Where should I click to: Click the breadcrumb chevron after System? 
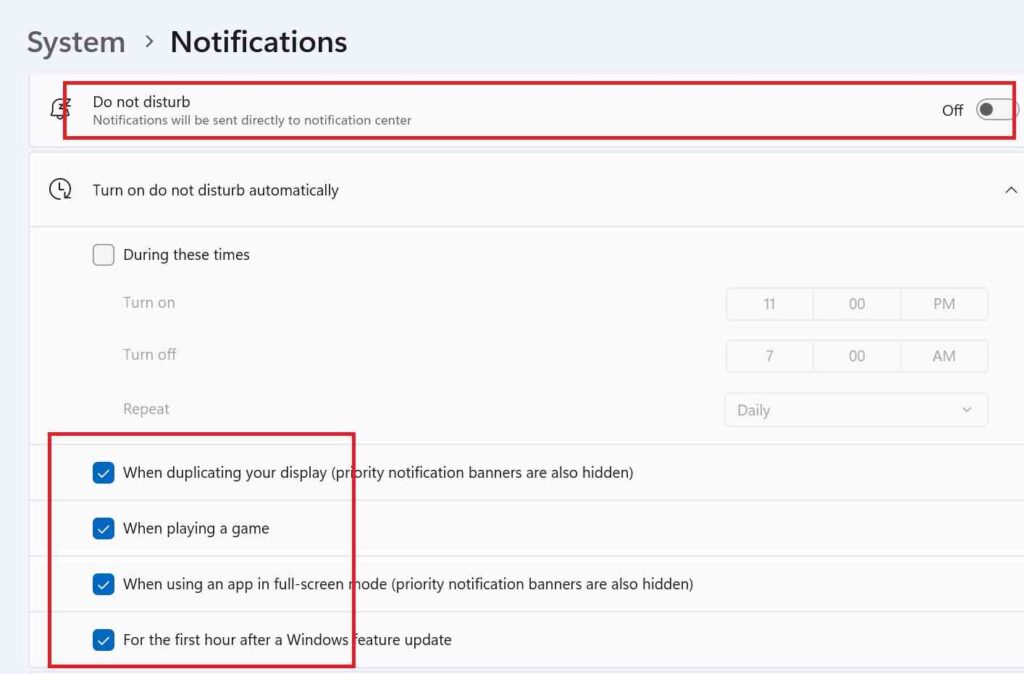[x=150, y=42]
